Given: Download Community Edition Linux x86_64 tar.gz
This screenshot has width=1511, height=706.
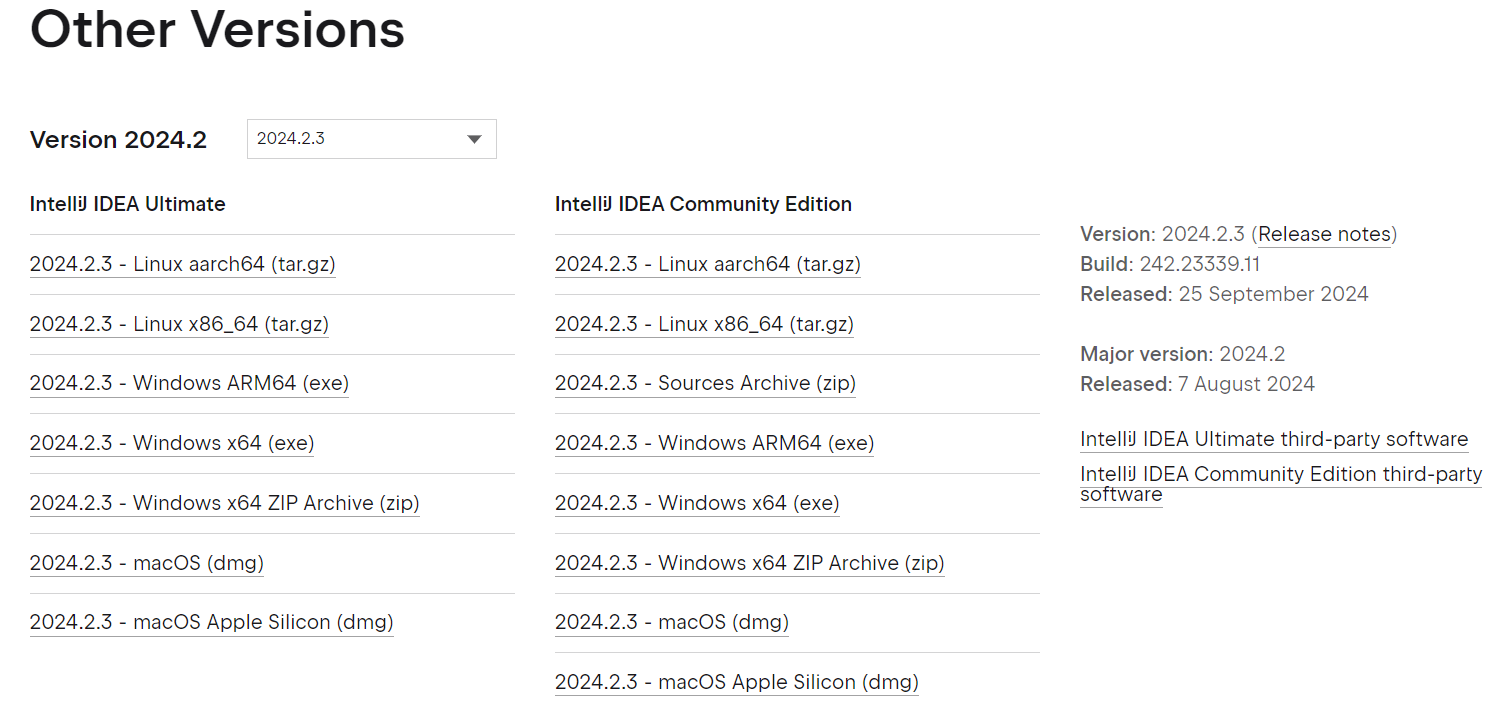Looking at the screenshot, I should 704,324.
